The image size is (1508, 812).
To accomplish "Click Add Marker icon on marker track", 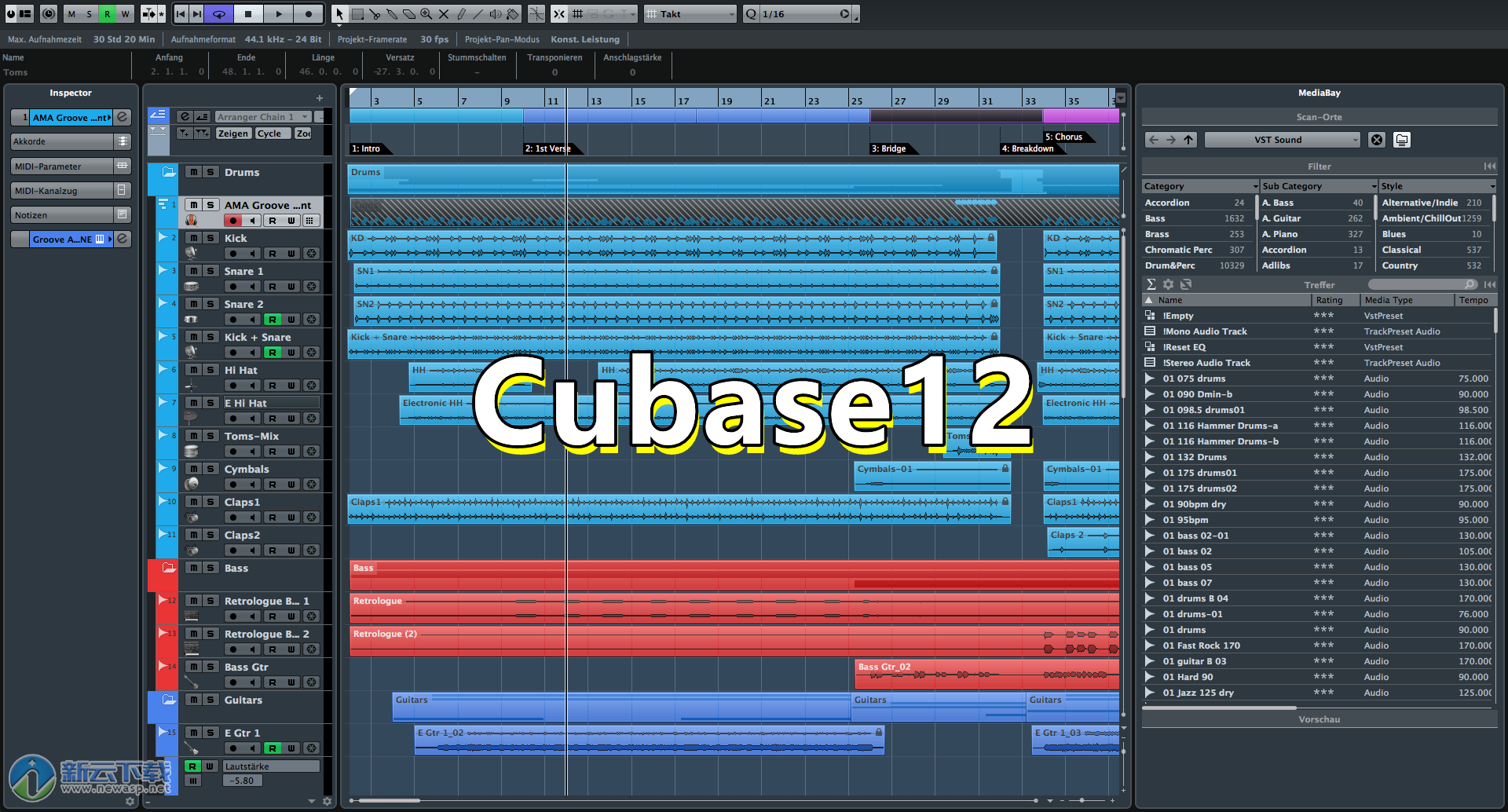I will pyautogui.click(x=184, y=134).
